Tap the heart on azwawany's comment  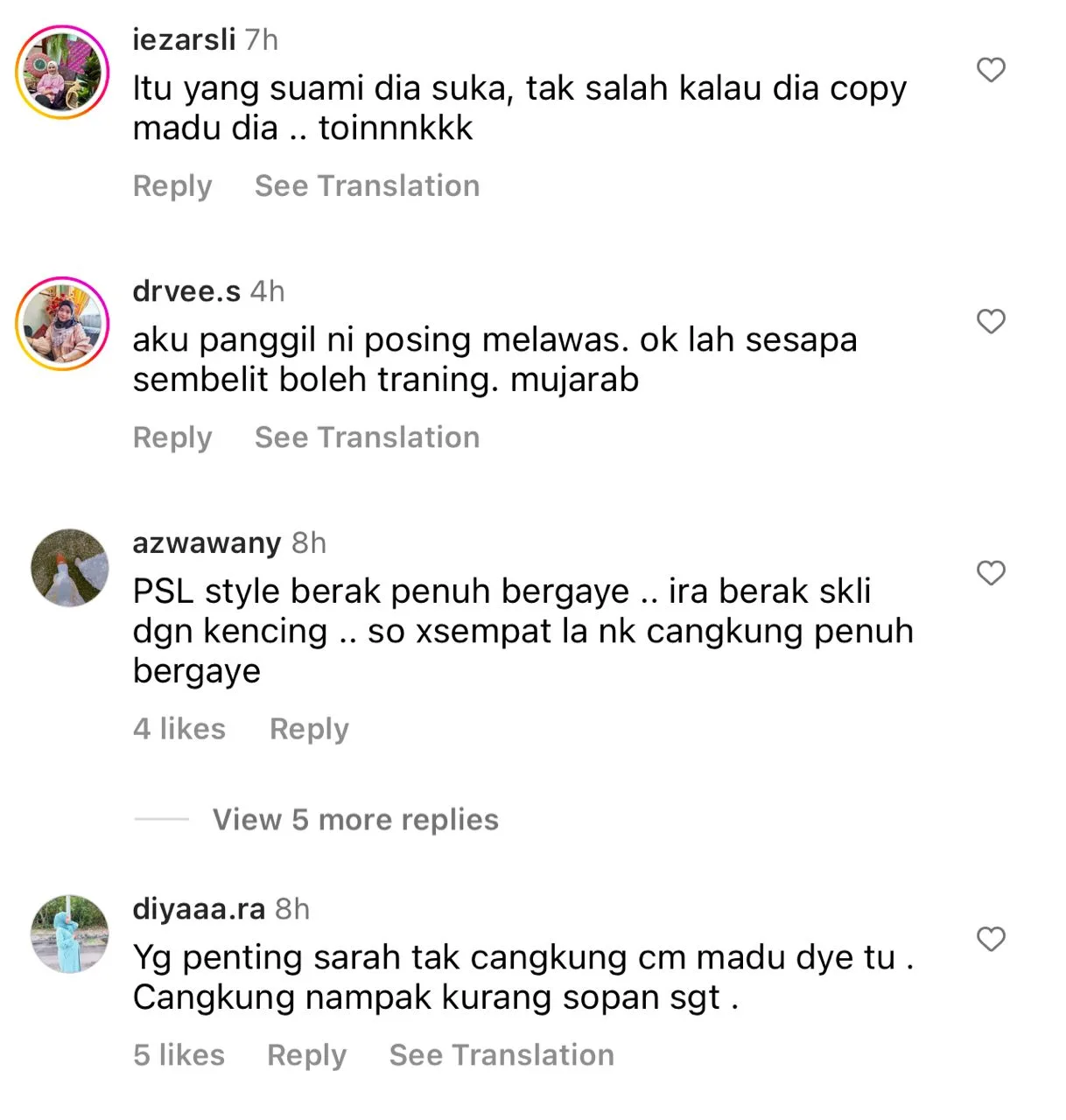[x=991, y=573]
